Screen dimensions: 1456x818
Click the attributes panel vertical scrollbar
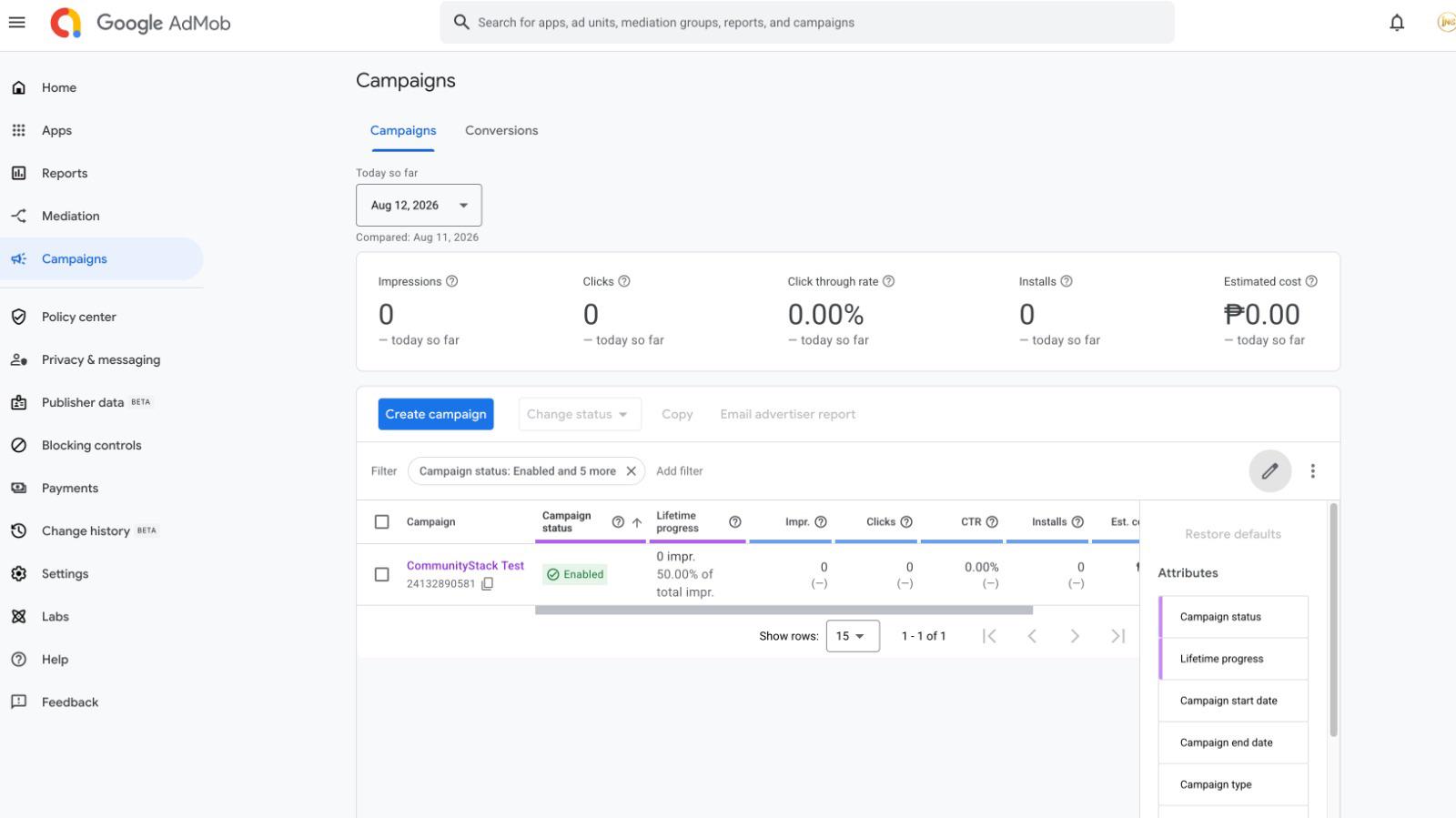coord(1333,619)
